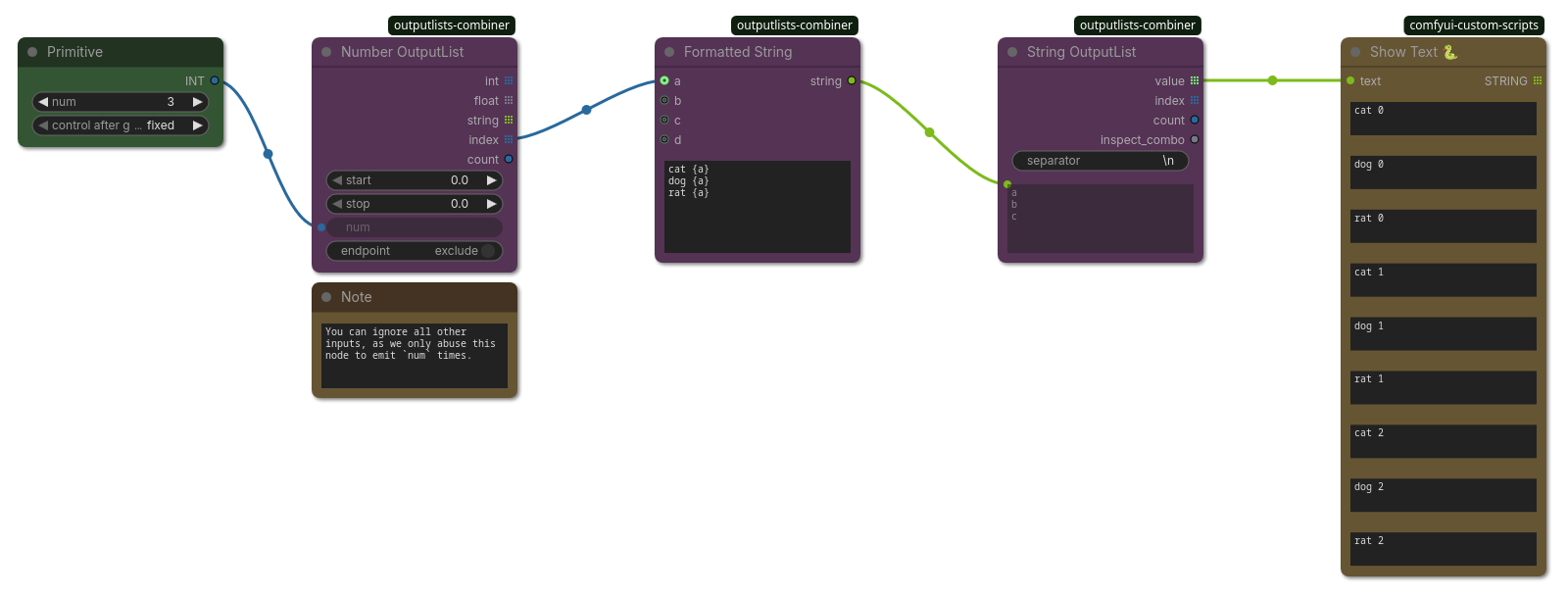Select next control after generate option
Viewport: 1568px width, 598px height.
coord(197,125)
